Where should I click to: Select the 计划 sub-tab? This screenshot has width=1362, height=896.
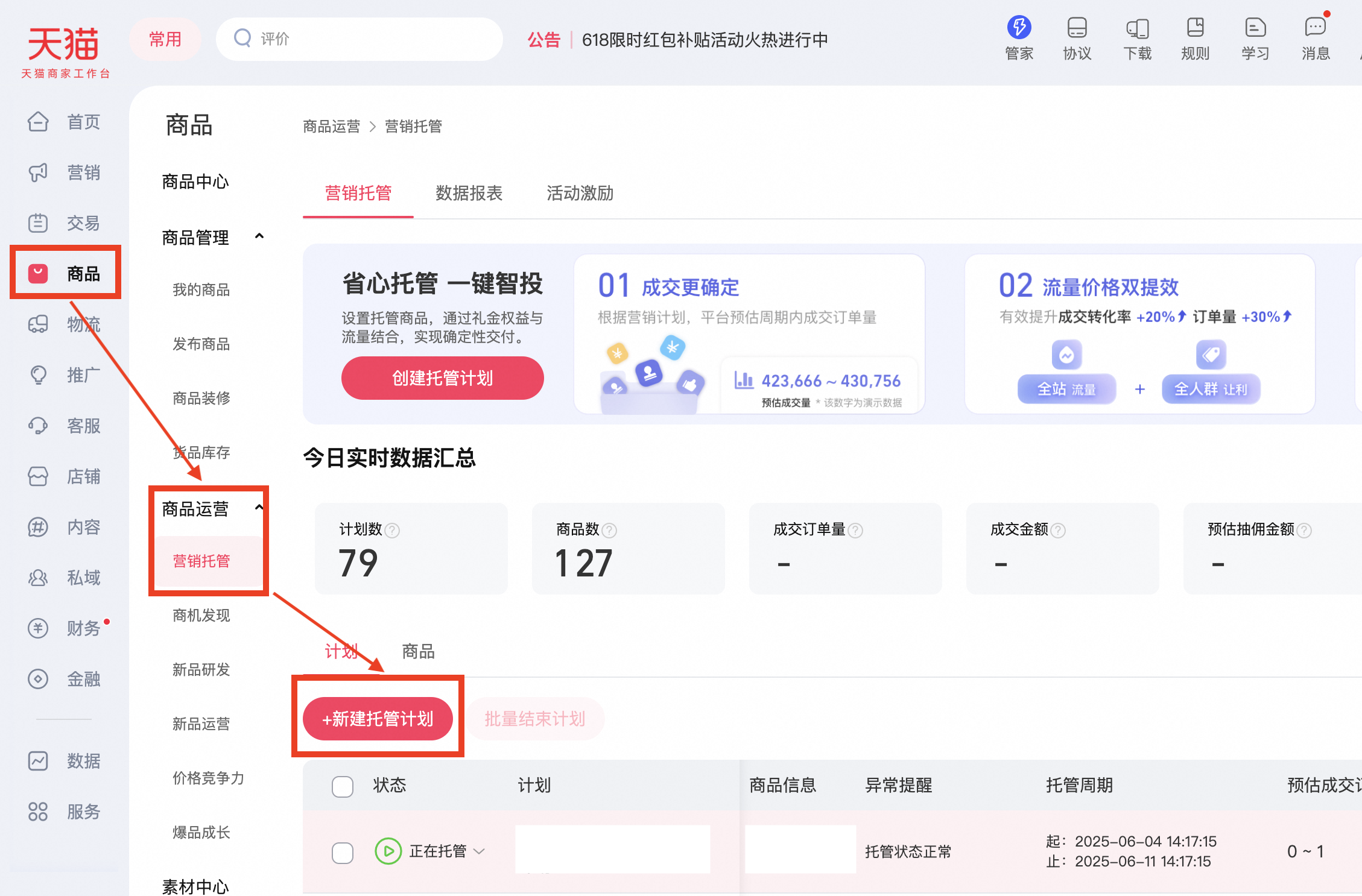[341, 651]
